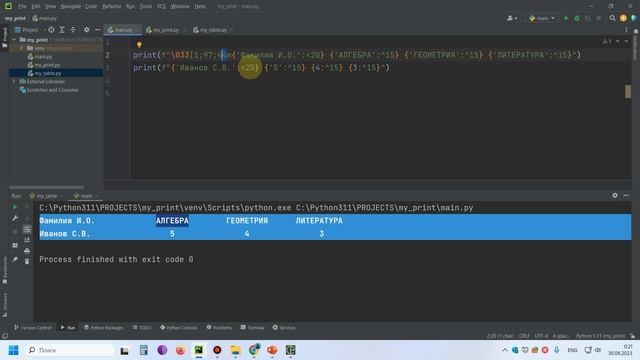
Task: Toggle the Project side tool window stripe
Action: [4, 37]
